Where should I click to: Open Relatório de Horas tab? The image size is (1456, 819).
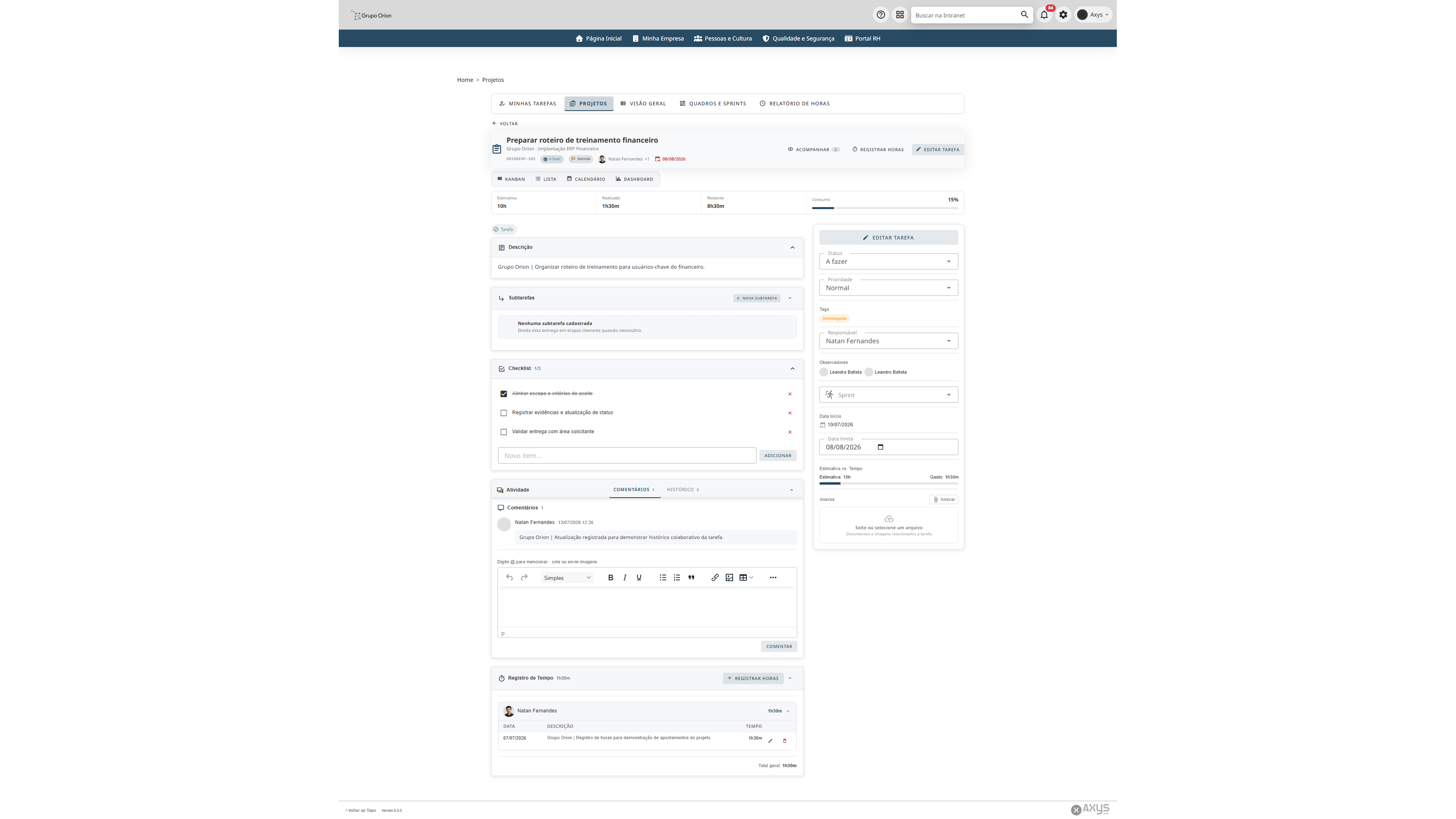point(795,103)
